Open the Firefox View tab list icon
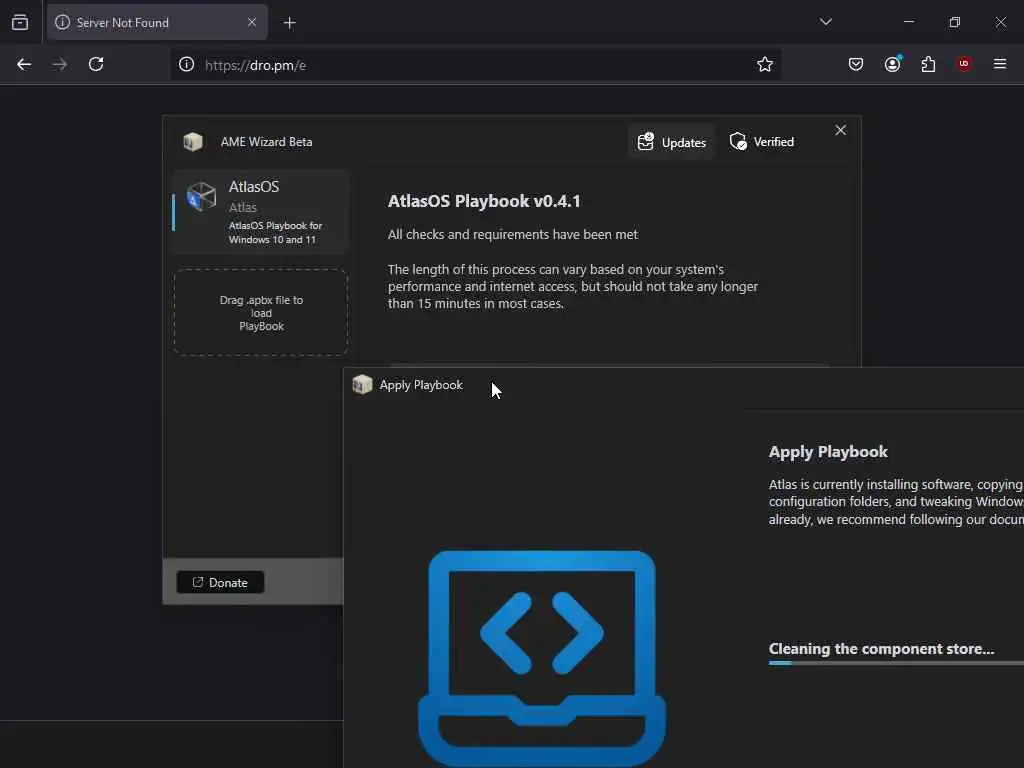Screen dimensions: 1024x768 [20, 22]
